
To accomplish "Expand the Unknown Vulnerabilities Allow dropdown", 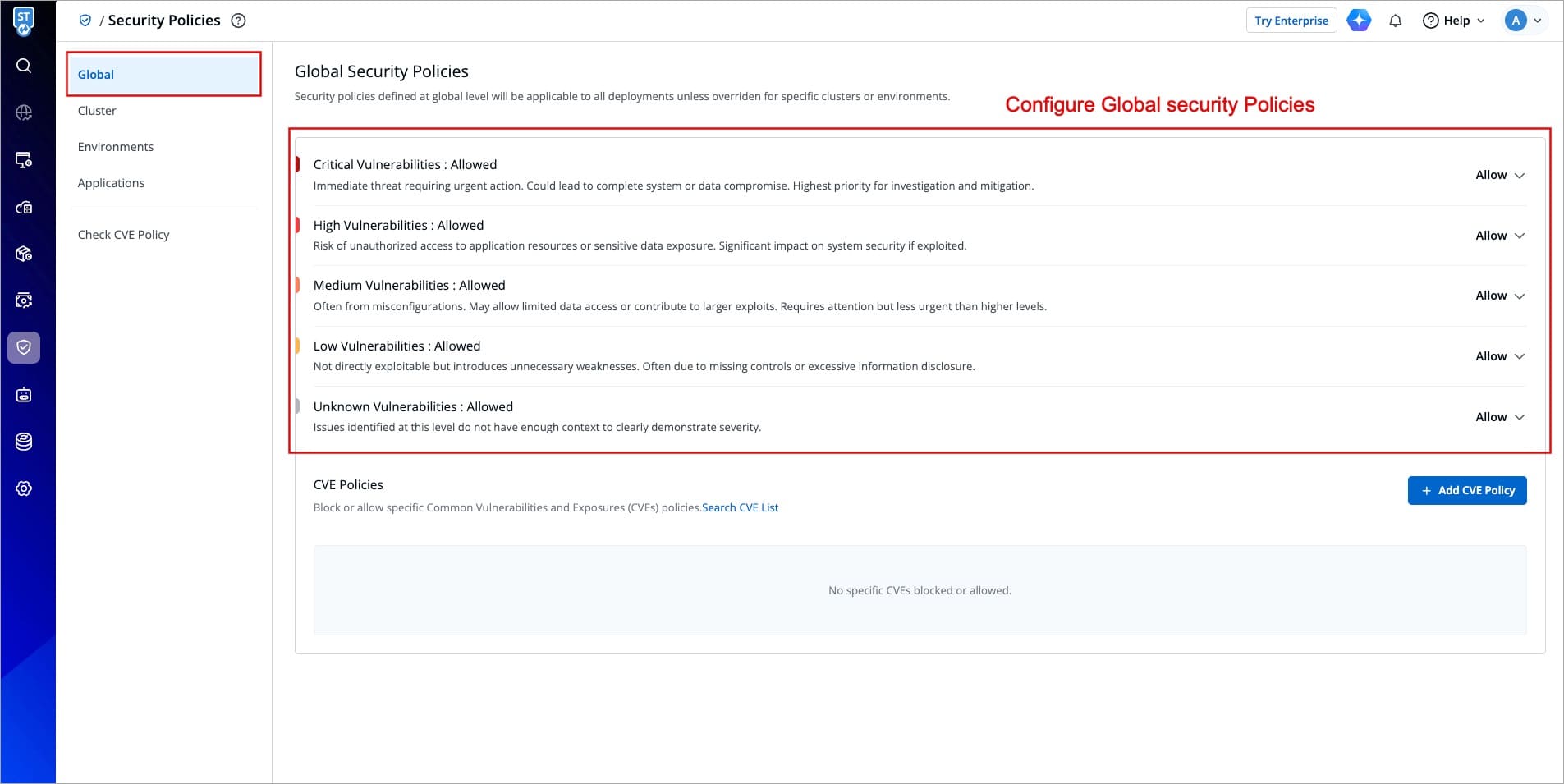I will coord(1499,417).
